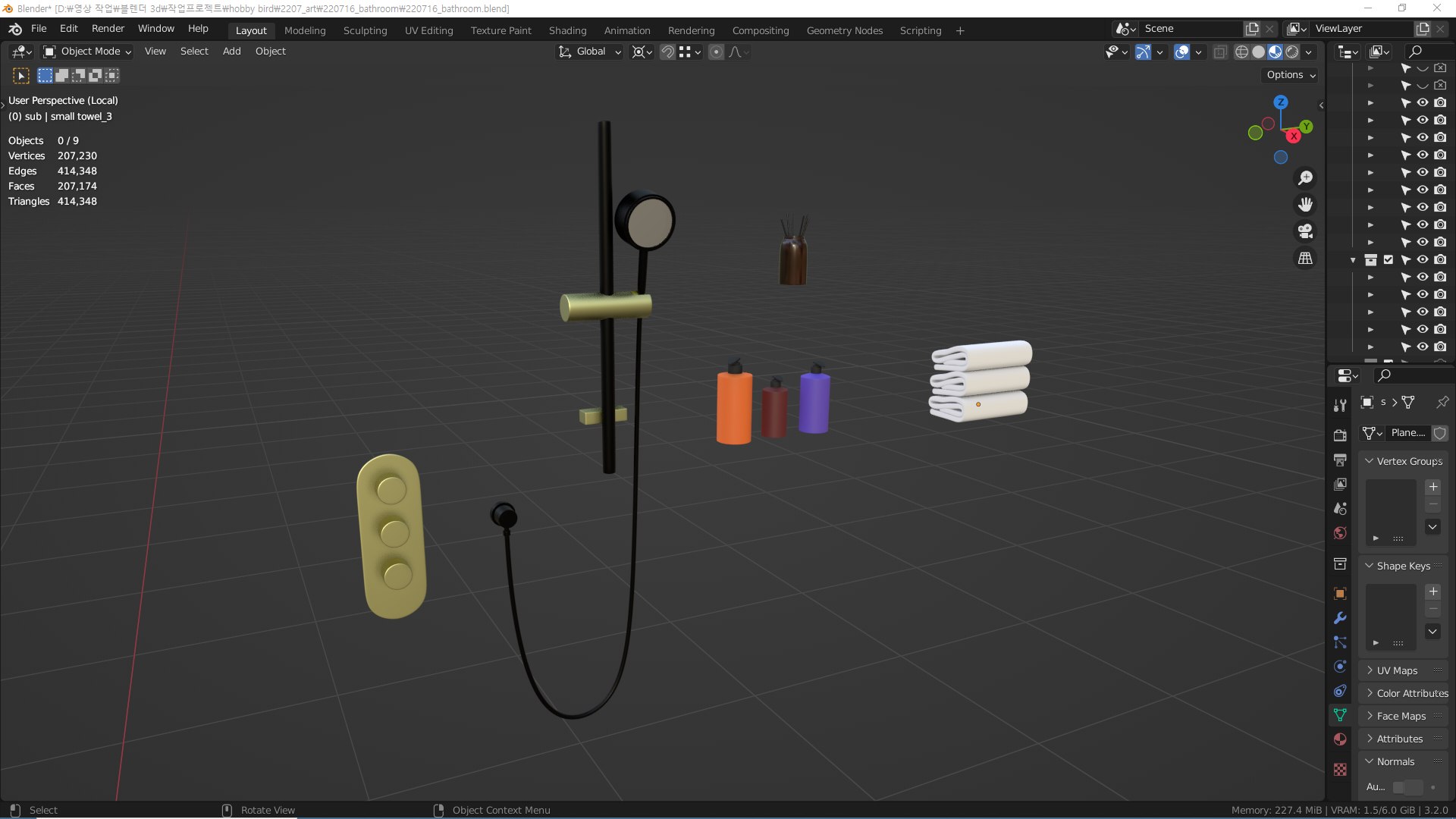The height and width of the screenshot is (819, 1456).
Task: Open the Options dropdown in viewport
Action: coord(1291,74)
